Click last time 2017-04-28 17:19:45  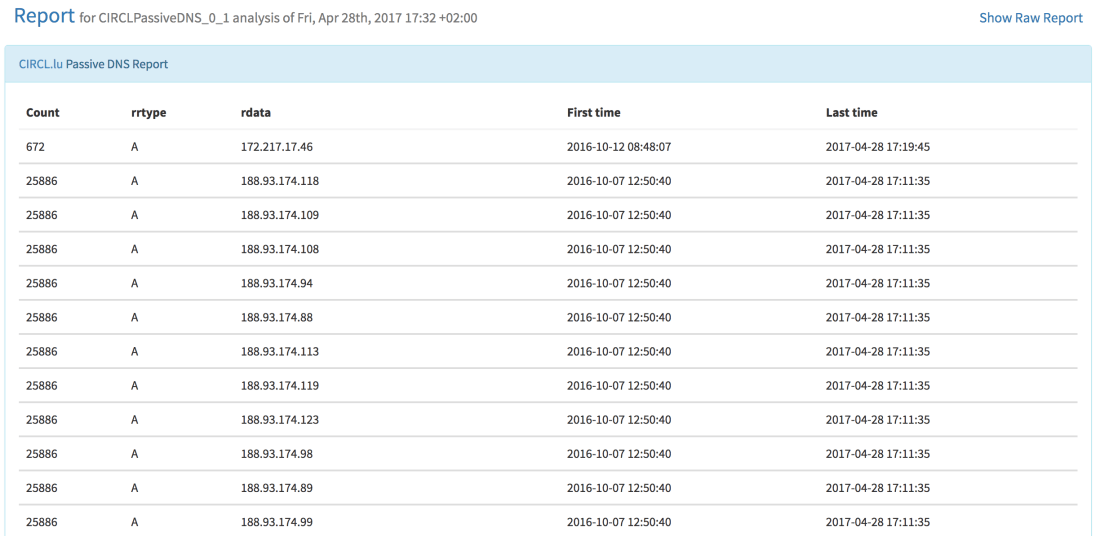(x=878, y=147)
